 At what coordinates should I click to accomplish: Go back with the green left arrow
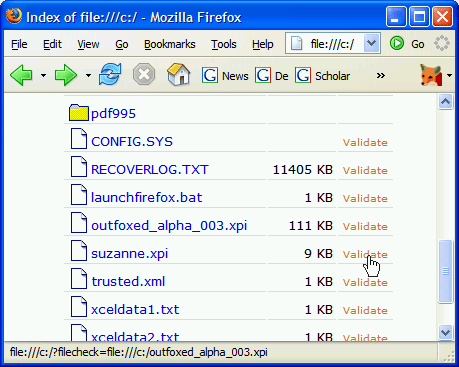pos(21,76)
